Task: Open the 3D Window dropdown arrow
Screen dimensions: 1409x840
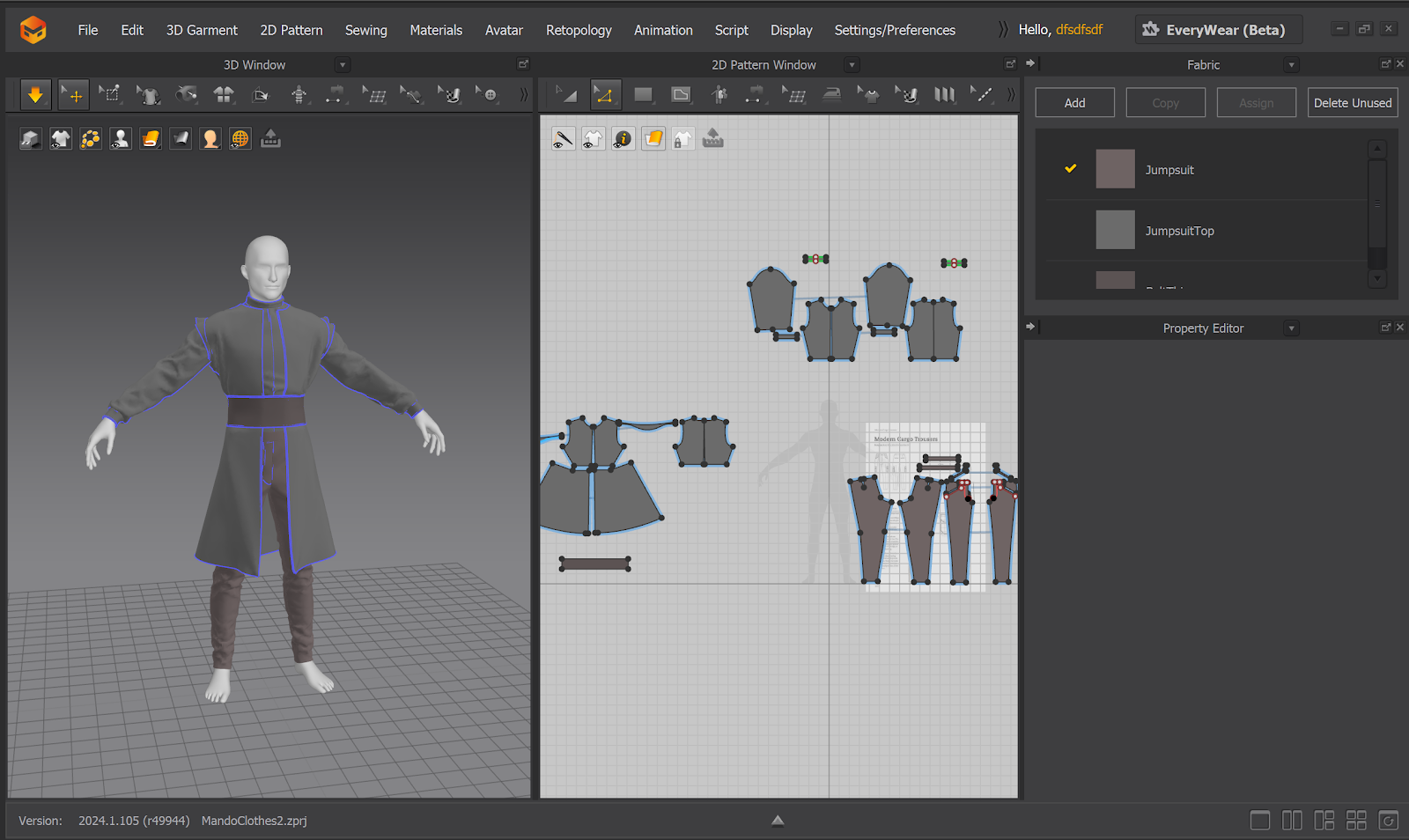Action: coord(343,65)
